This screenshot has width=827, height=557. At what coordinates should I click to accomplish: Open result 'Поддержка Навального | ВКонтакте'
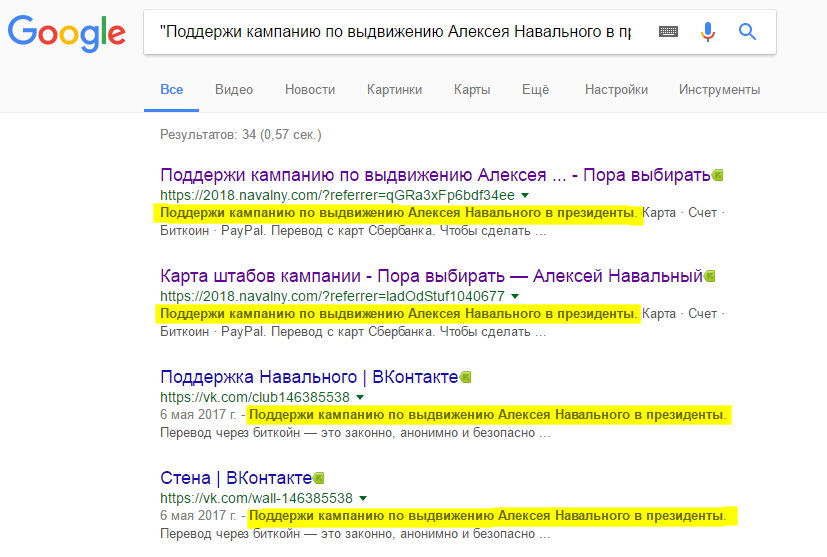tap(309, 377)
